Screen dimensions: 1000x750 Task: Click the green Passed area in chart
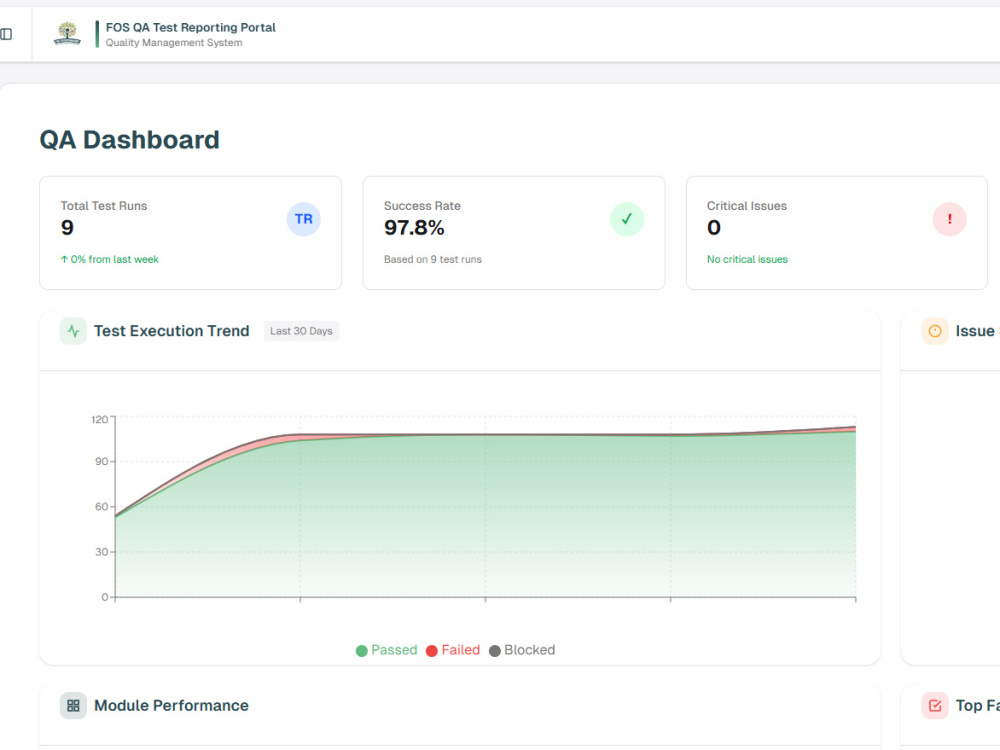pyautogui.click(x=485, y=517)
